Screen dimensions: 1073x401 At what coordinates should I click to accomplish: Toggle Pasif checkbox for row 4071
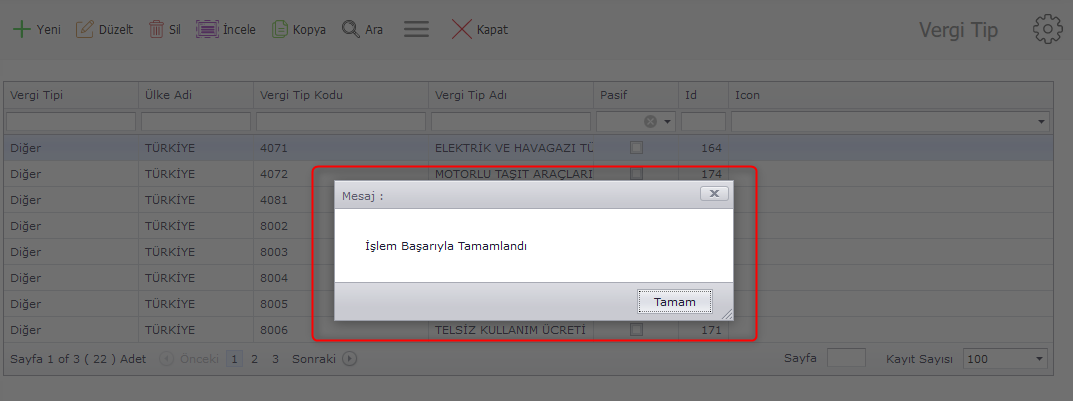[636, 148]
